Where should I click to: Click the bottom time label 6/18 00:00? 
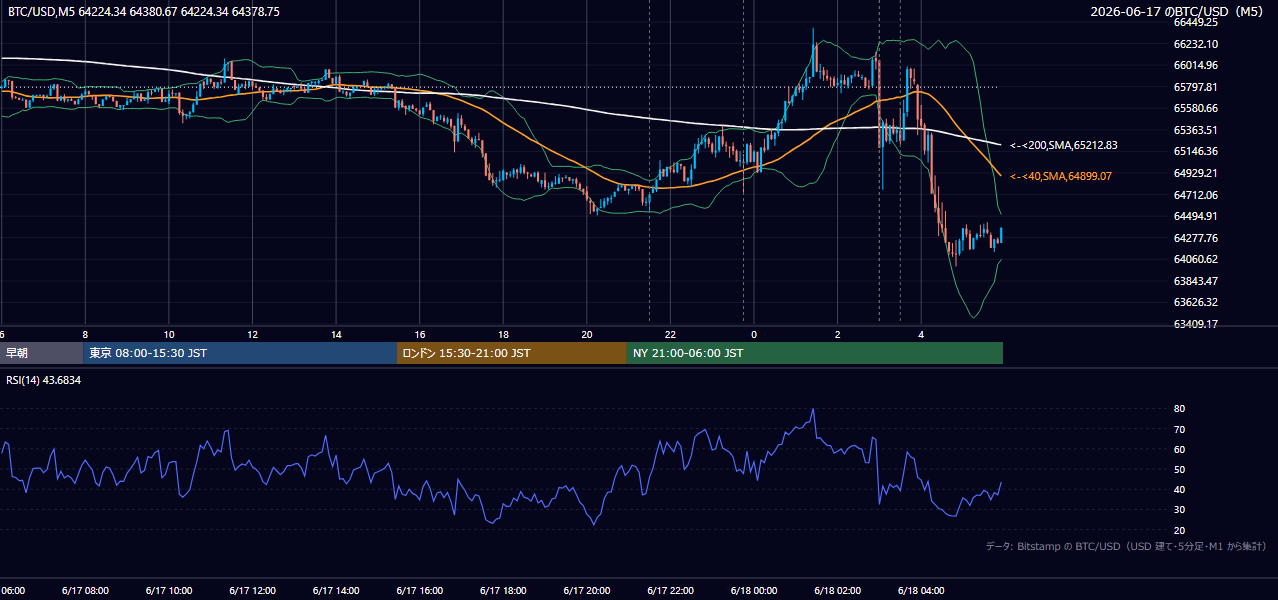point(754,591)
